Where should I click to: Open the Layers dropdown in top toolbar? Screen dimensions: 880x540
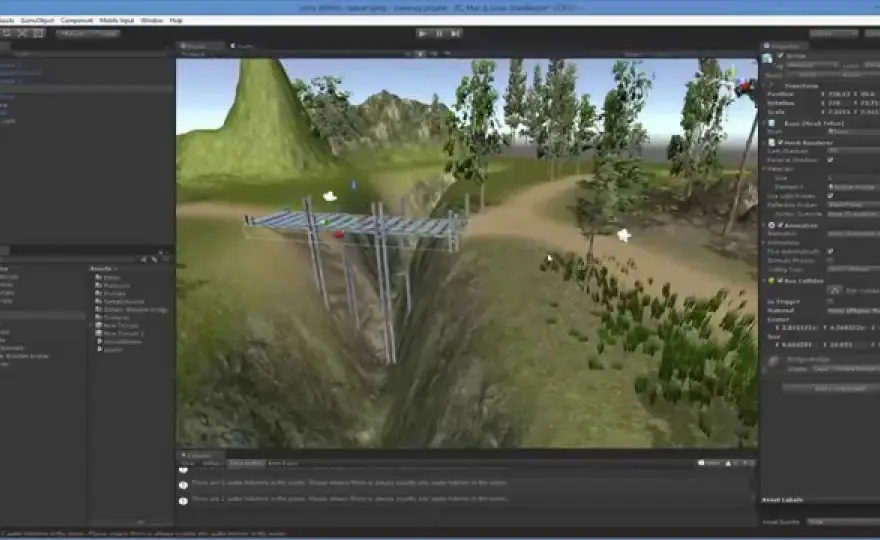[x=833, y=34]
